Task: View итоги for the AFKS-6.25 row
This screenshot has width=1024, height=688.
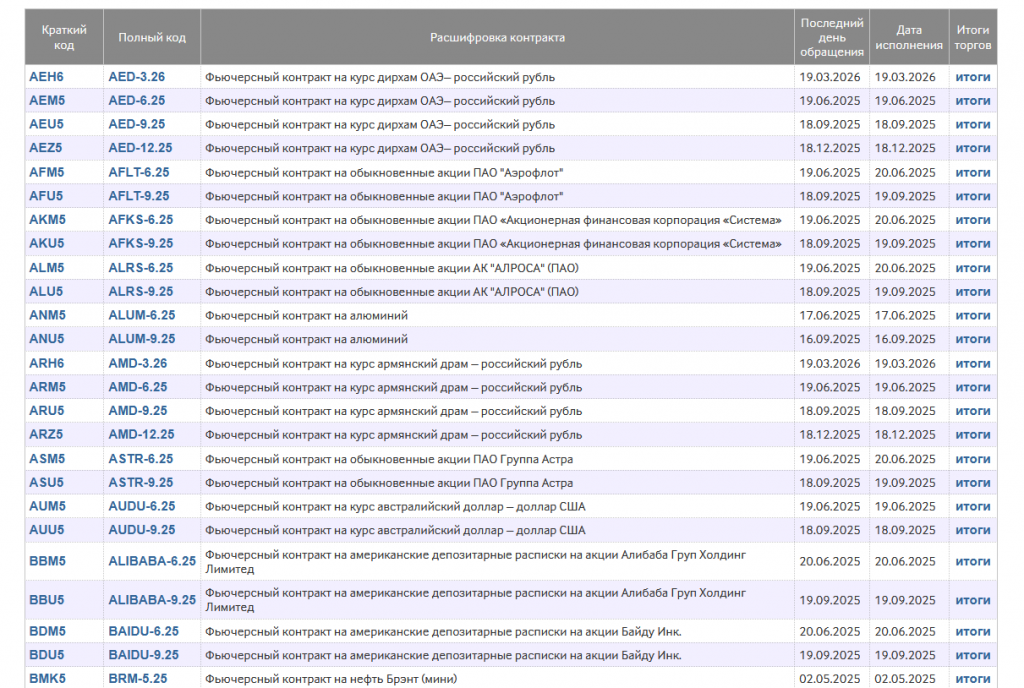Action: 972,220
